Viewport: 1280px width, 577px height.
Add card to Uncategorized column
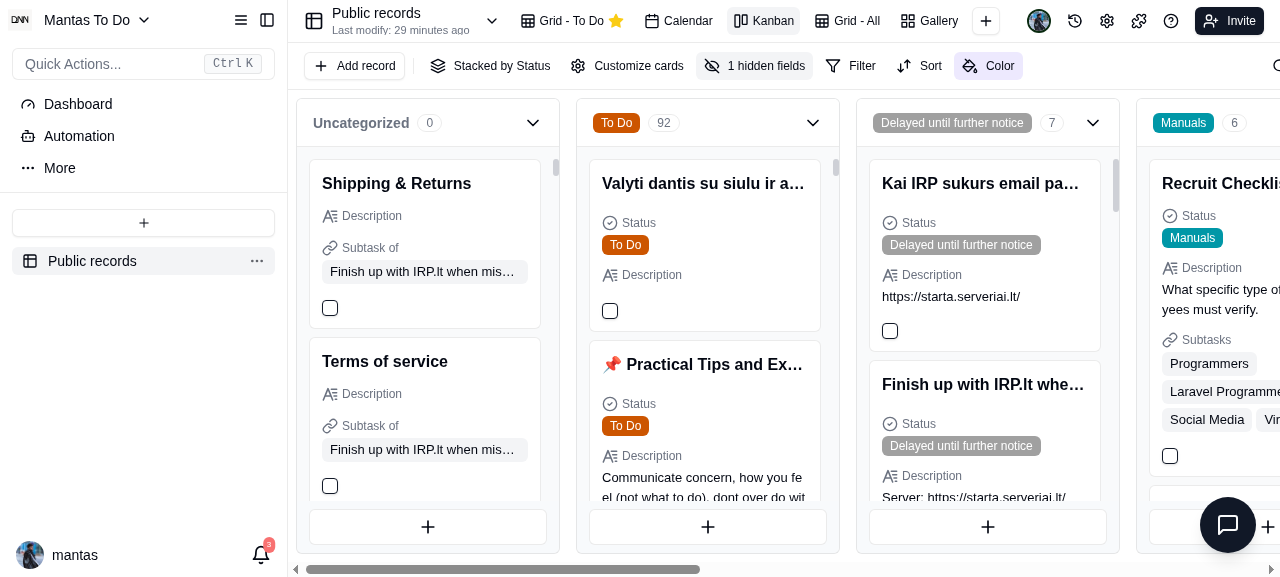click(428, 527)
